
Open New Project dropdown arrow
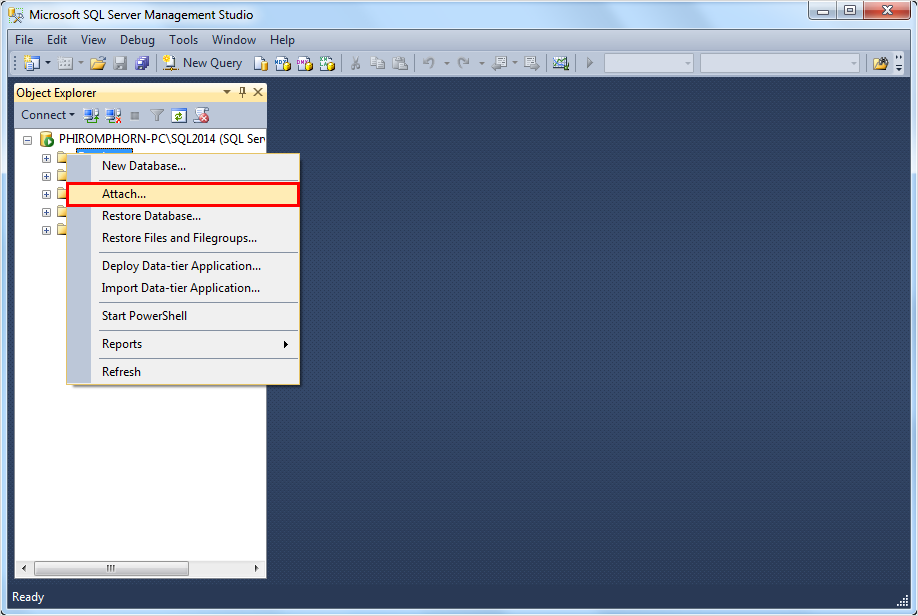[x=48, y=63]
